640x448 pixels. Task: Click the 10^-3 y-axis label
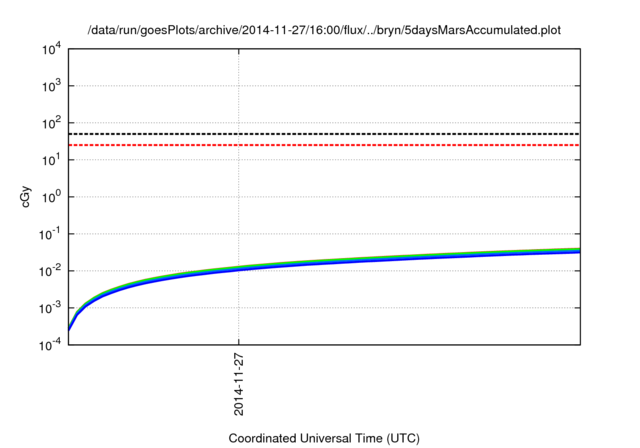click(x=50, y=309)
